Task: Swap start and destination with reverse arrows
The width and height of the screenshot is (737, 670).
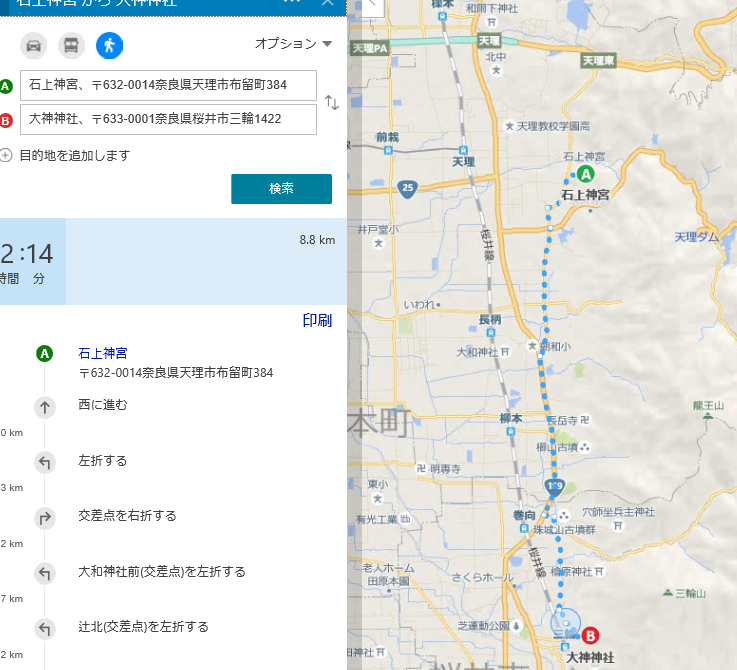Action: click(x=332, y=103)
